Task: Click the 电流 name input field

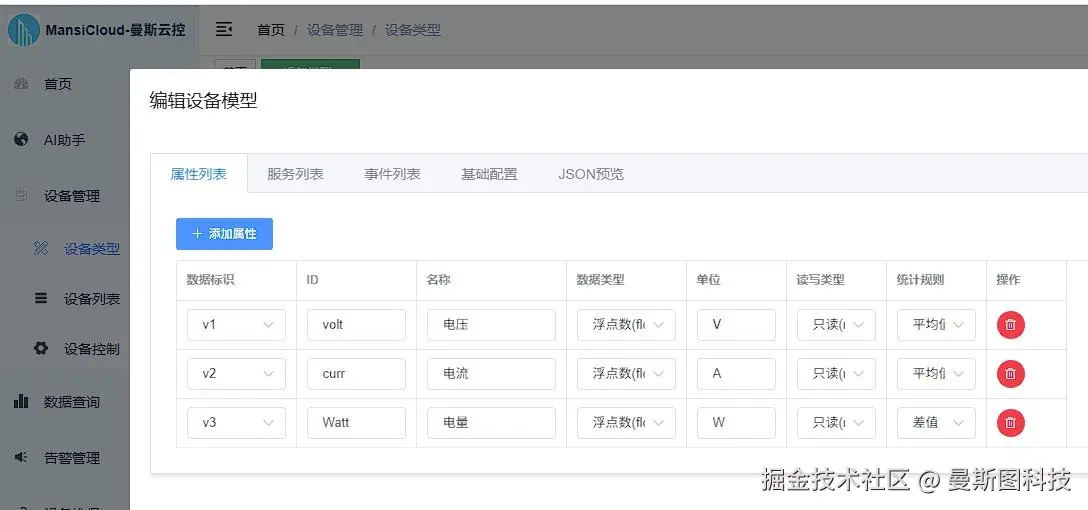Action: pos(491,373)
